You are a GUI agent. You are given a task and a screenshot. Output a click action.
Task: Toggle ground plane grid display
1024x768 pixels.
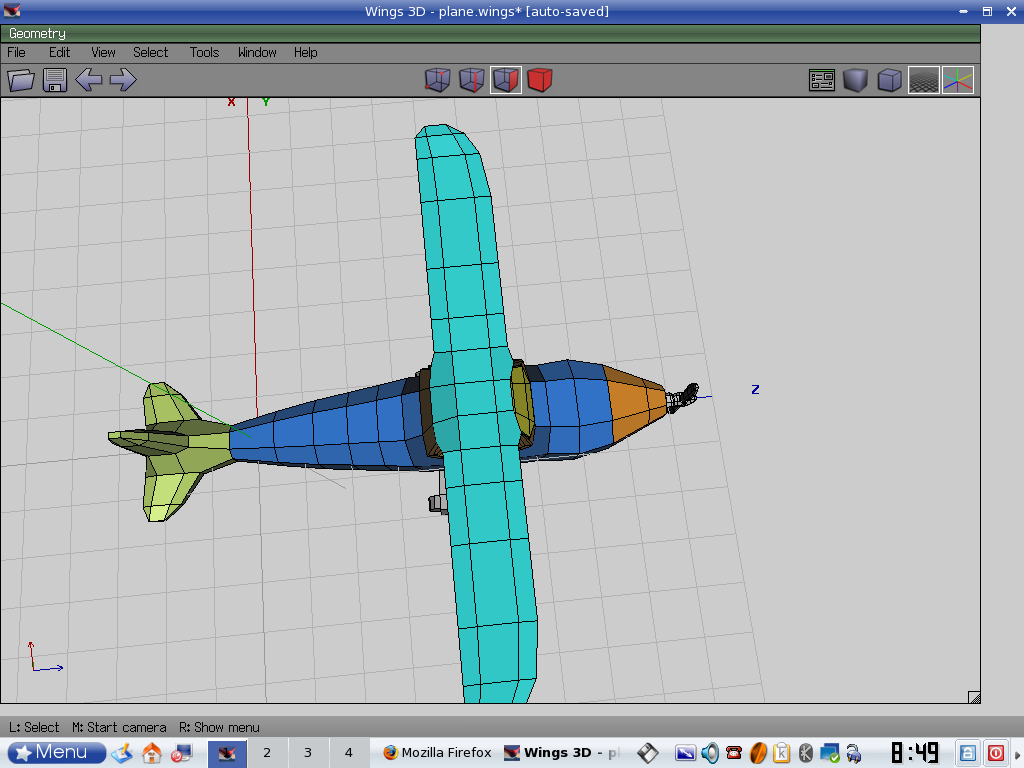[x=923, y=81]
